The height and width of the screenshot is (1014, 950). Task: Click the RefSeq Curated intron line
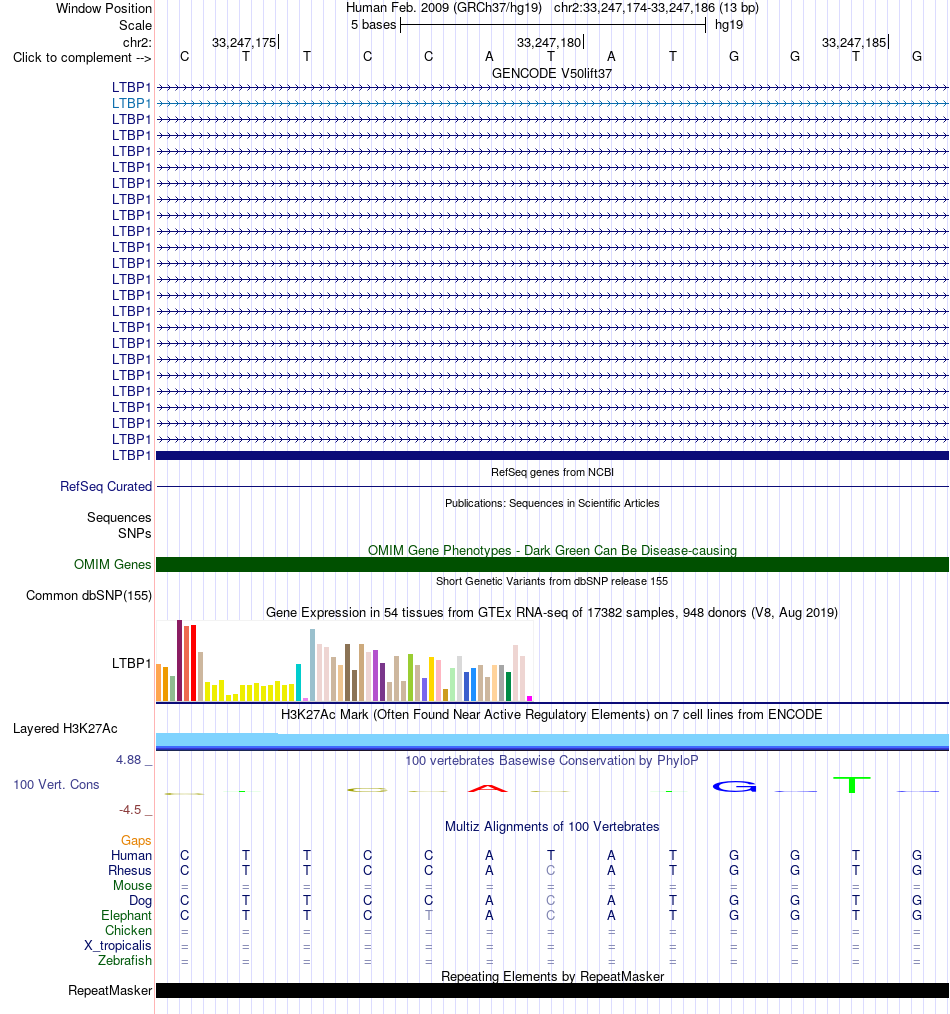click(552, 486)
